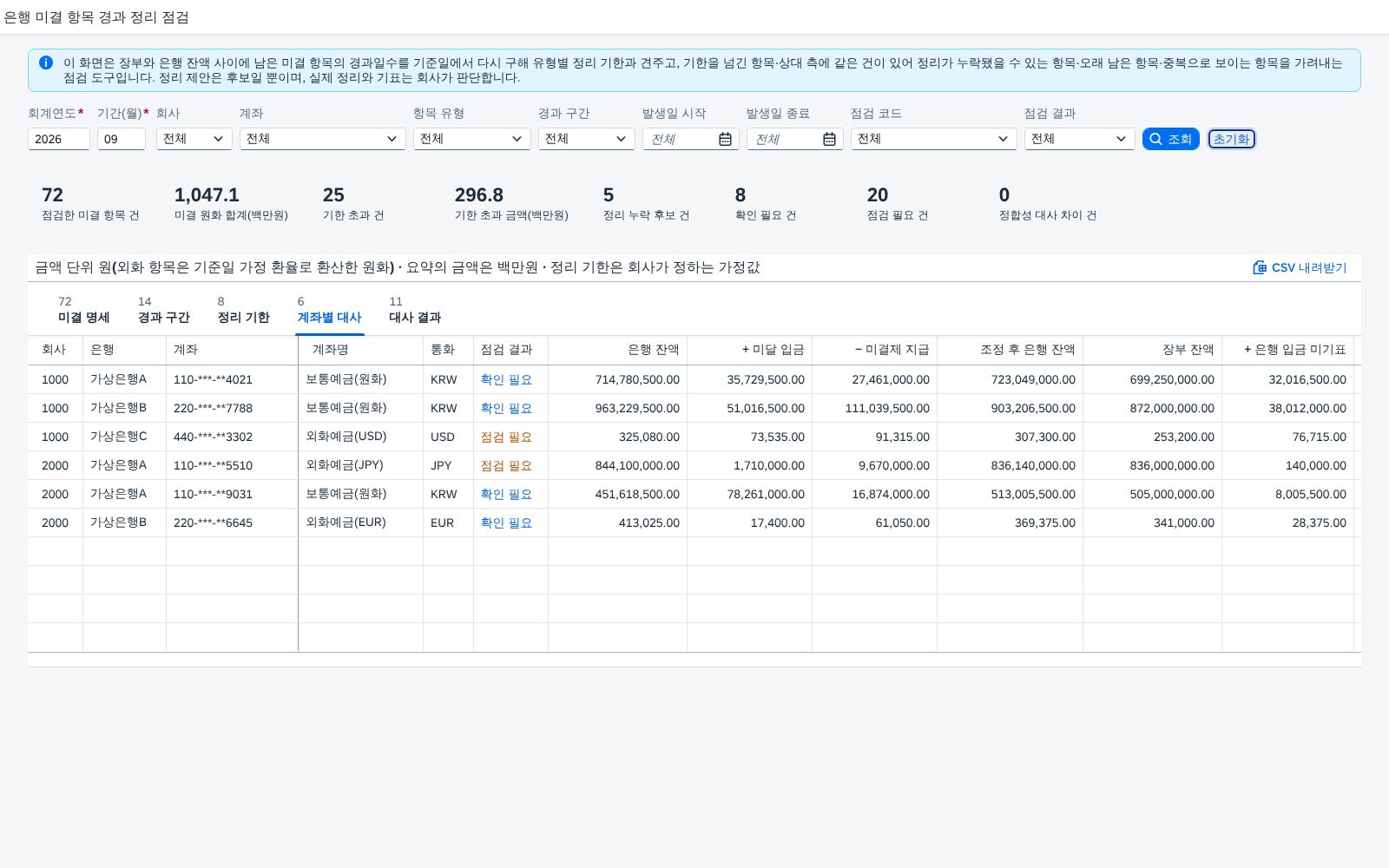
Task: Open the 경과 구간 tab with count 14
Action: coord(163,311)
